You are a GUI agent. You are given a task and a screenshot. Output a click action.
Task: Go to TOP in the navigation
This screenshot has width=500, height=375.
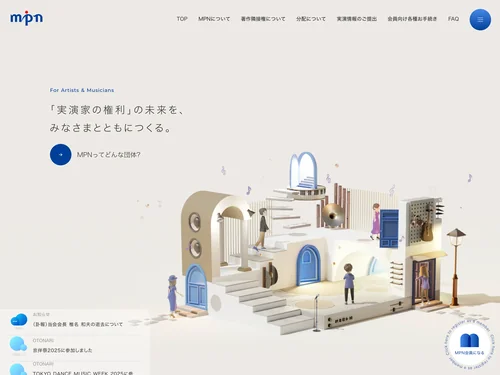(x=182, y=19)
